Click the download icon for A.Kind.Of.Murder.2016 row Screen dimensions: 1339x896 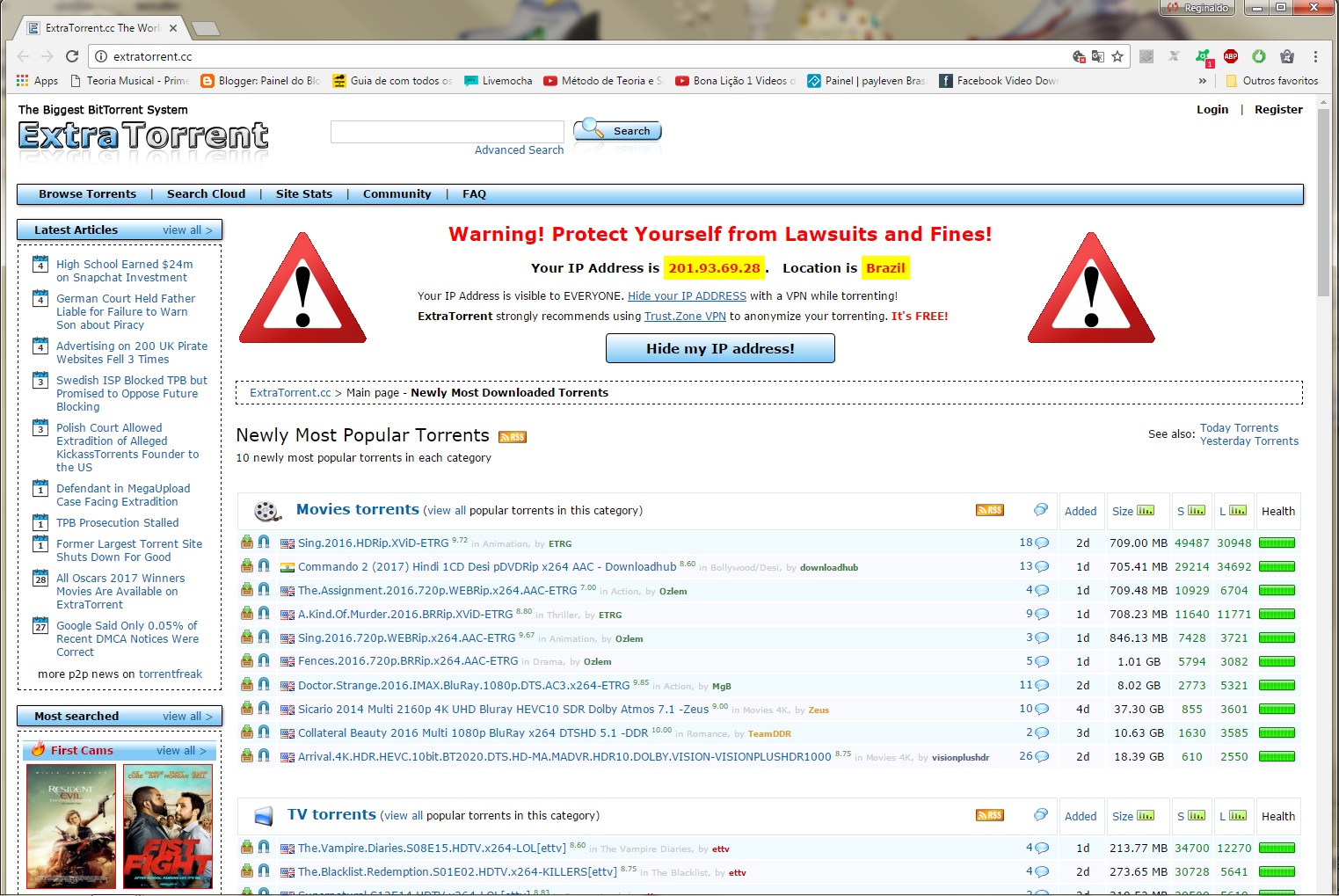(x=247, y=614)
